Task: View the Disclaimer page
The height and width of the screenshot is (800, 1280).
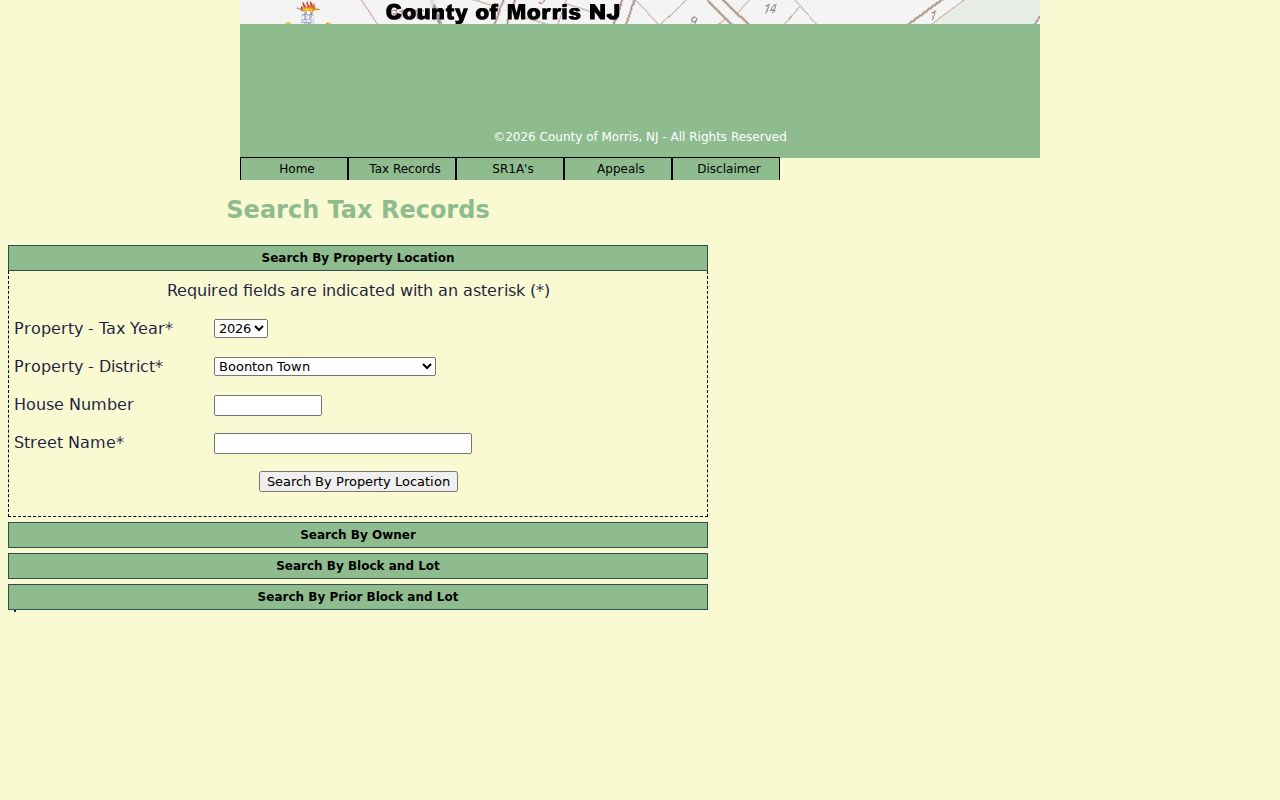Action: pyautogui.click(x=726, y=169)
